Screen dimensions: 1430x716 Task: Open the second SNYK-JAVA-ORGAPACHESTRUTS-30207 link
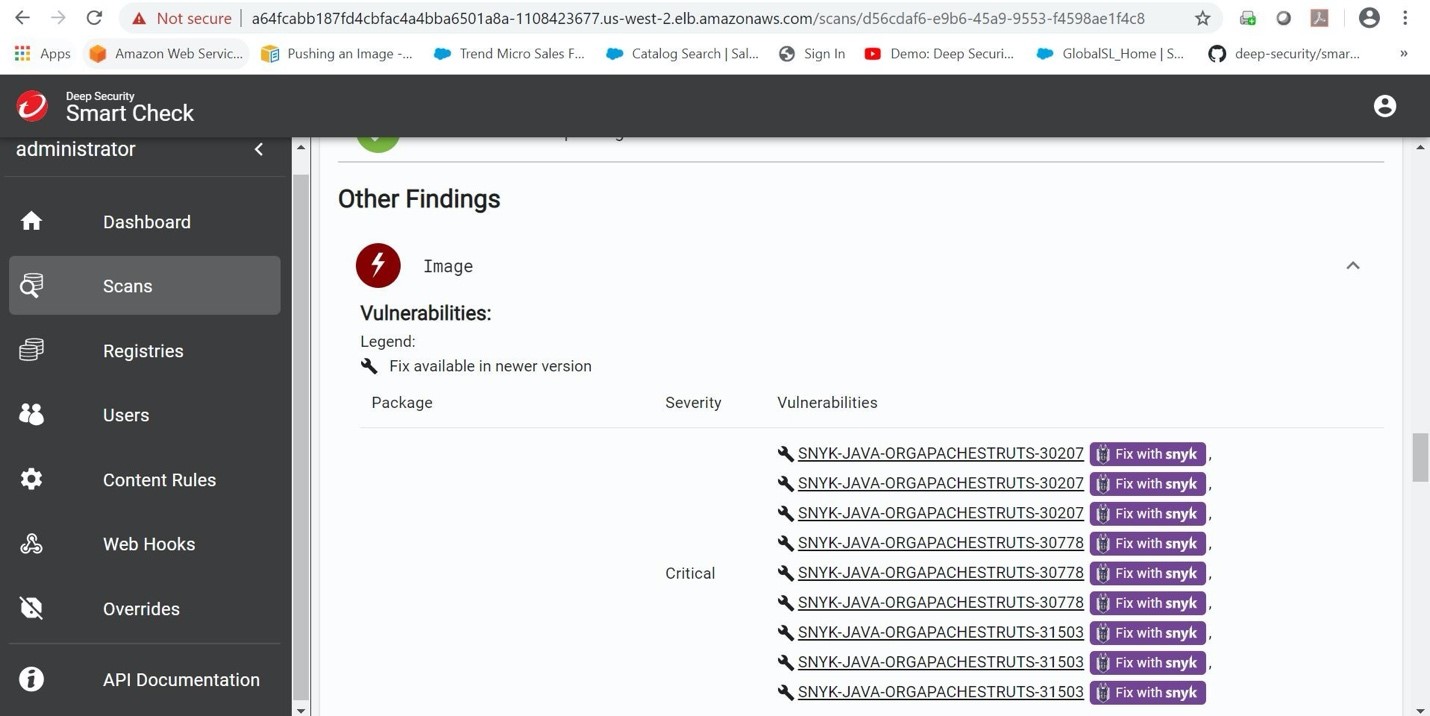coord(941,483)
